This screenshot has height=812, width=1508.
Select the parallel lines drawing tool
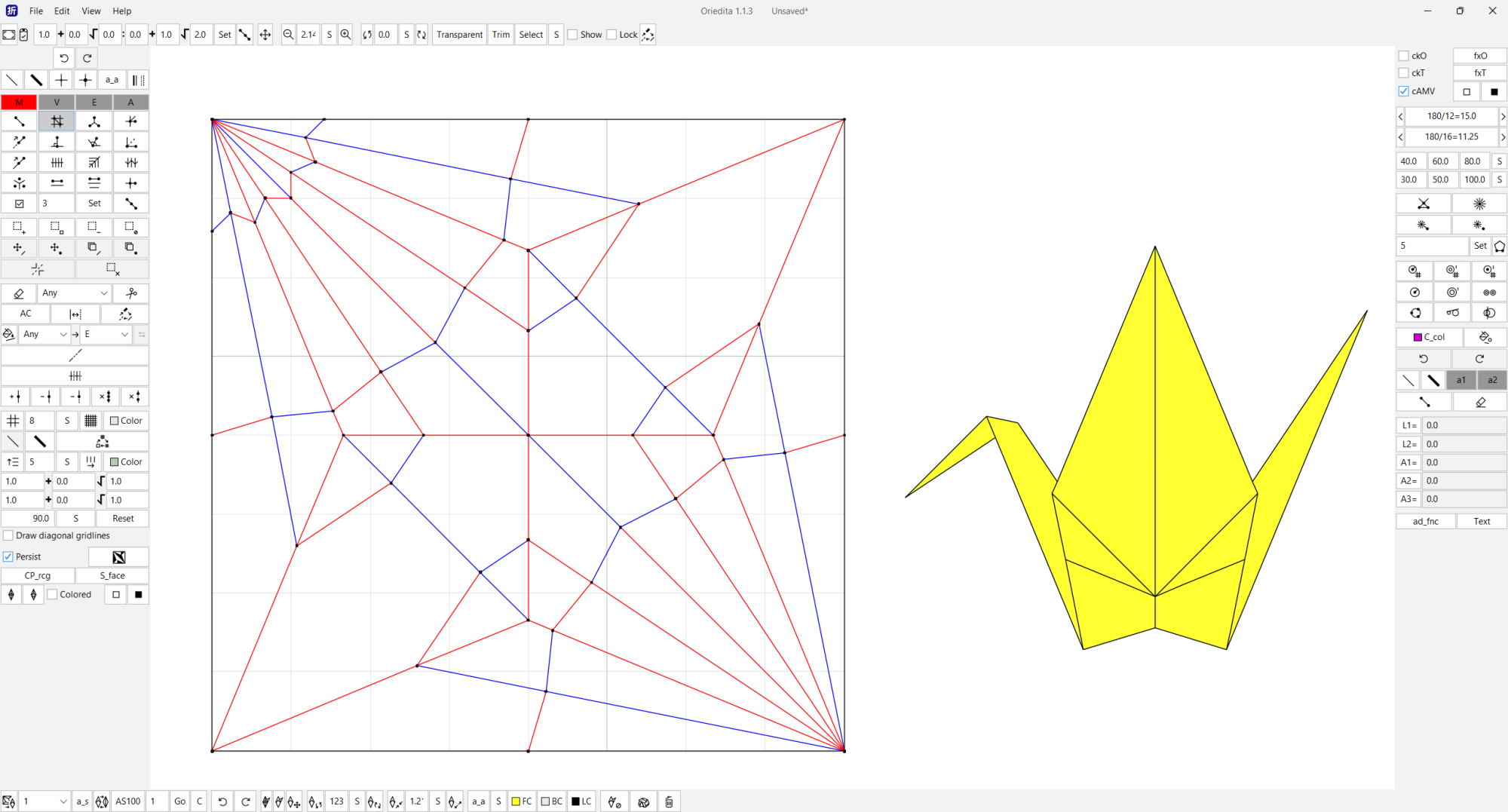(57, 183)
